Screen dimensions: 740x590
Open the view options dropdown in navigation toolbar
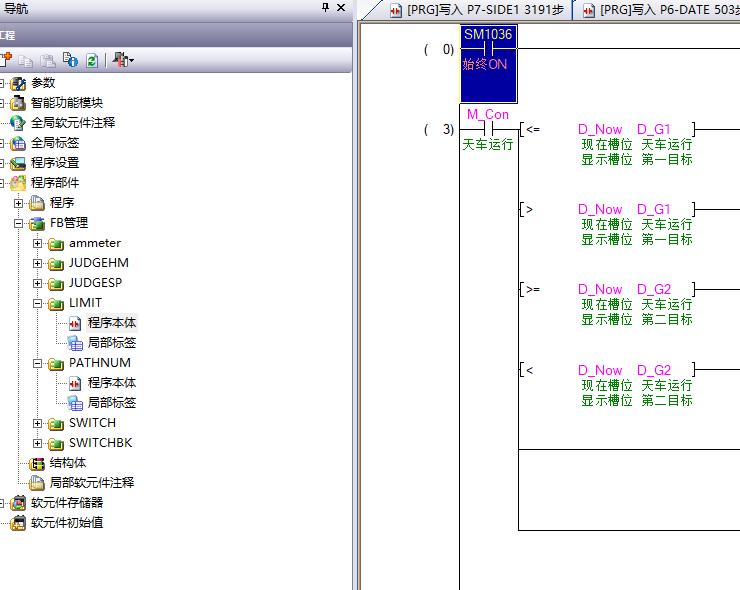123,60
